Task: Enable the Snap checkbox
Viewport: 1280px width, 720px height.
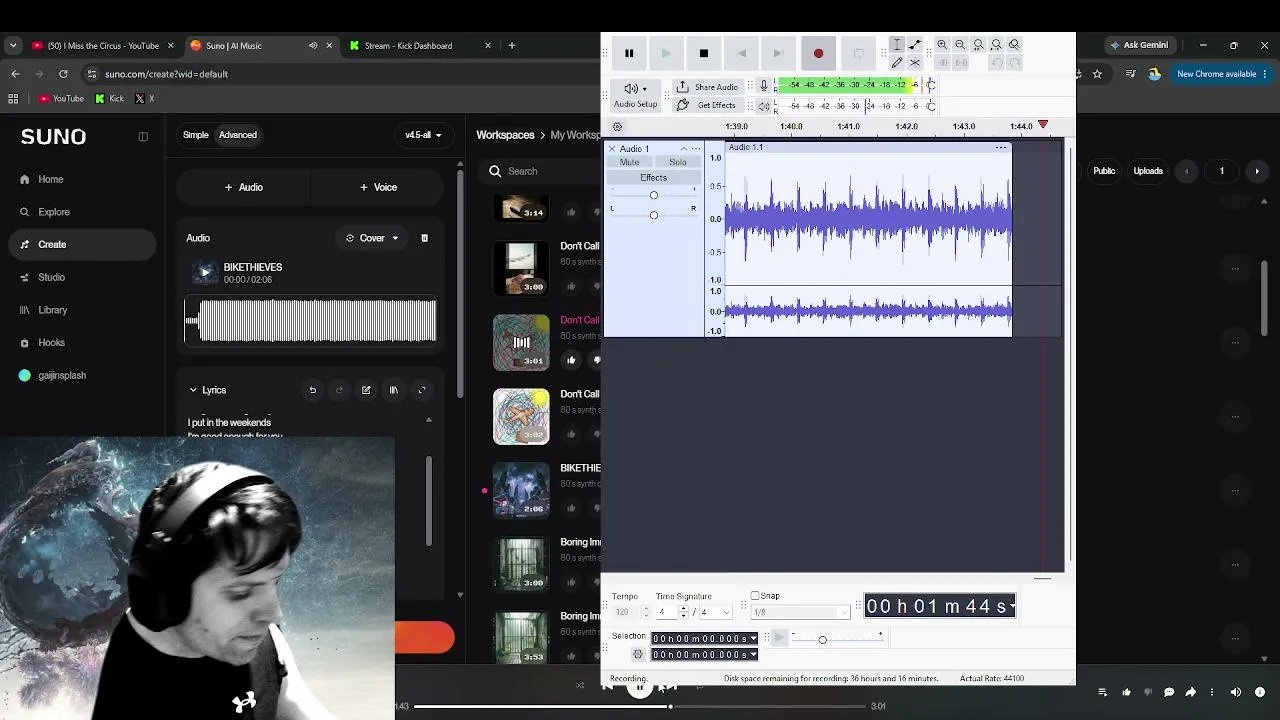Action: (755, 596)
